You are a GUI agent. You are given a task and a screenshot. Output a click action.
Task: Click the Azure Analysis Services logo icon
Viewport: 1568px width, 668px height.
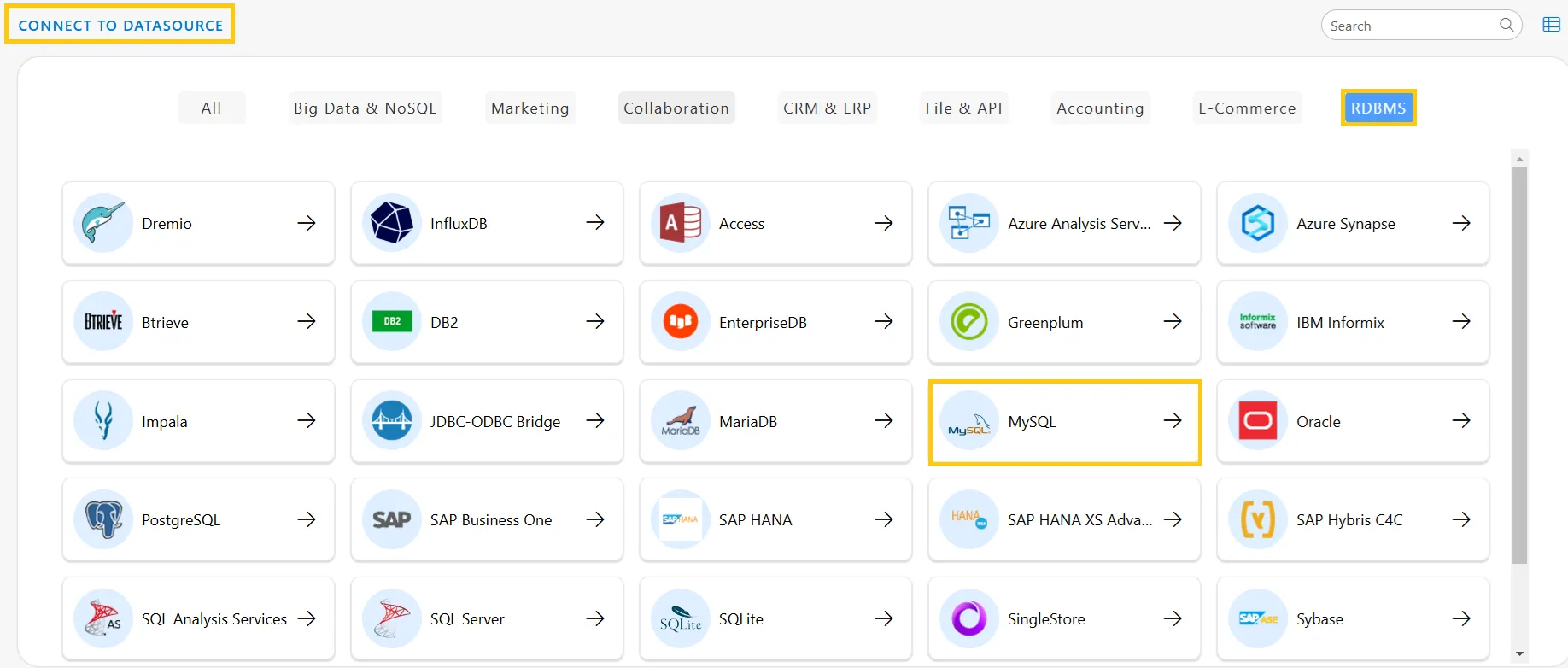tap(969, 223)
